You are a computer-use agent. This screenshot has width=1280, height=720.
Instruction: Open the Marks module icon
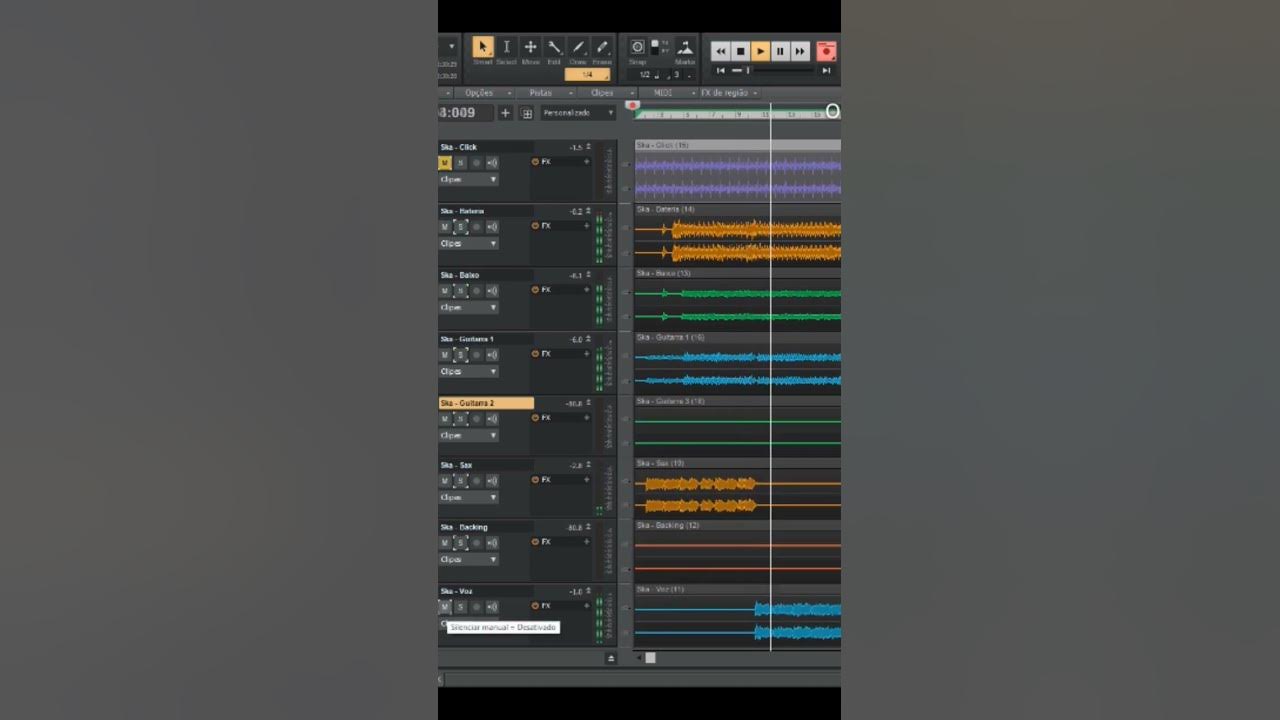point(685,47)
